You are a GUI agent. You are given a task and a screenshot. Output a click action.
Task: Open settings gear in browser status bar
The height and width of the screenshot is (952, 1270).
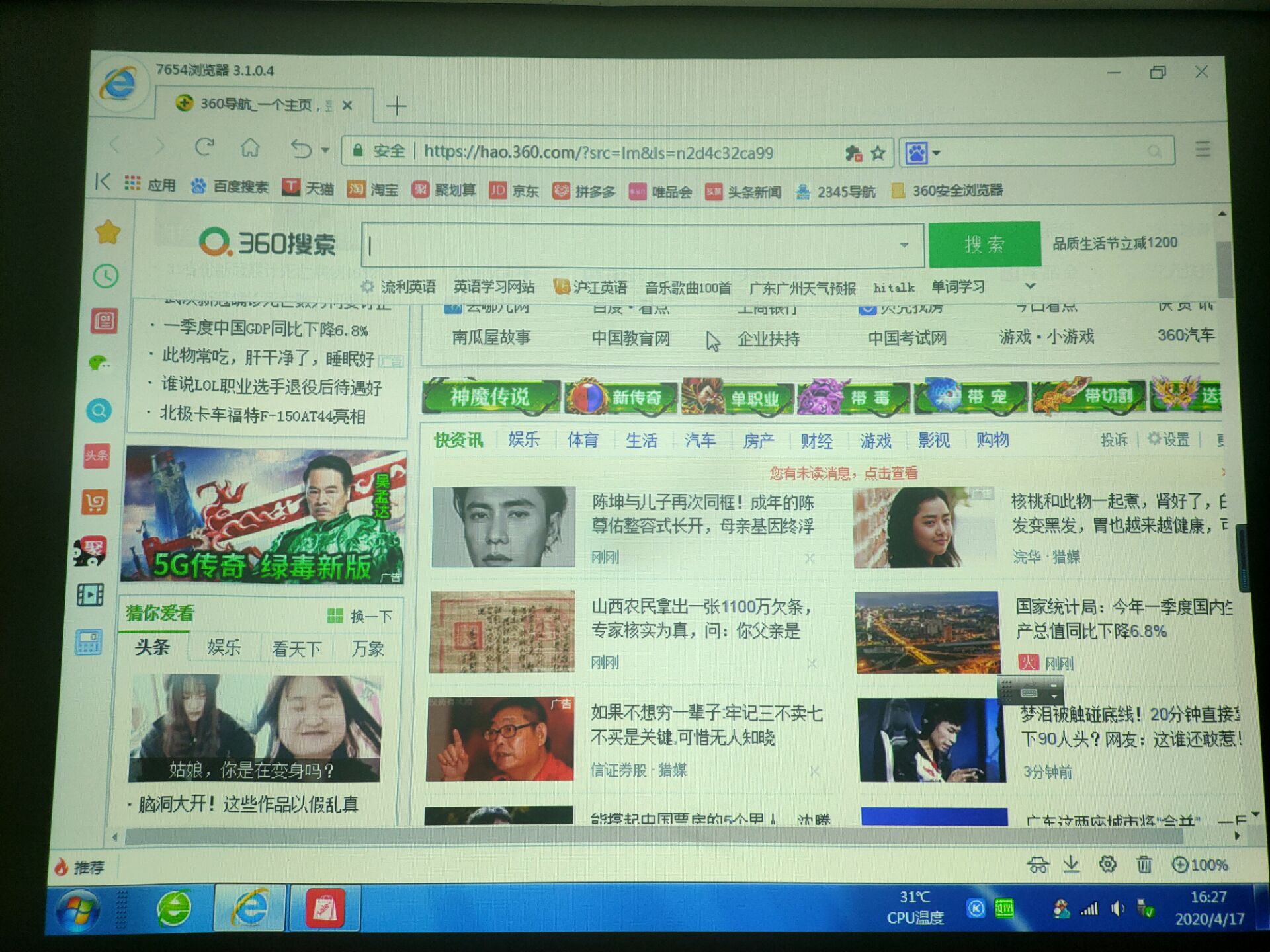coord(1107,864)
